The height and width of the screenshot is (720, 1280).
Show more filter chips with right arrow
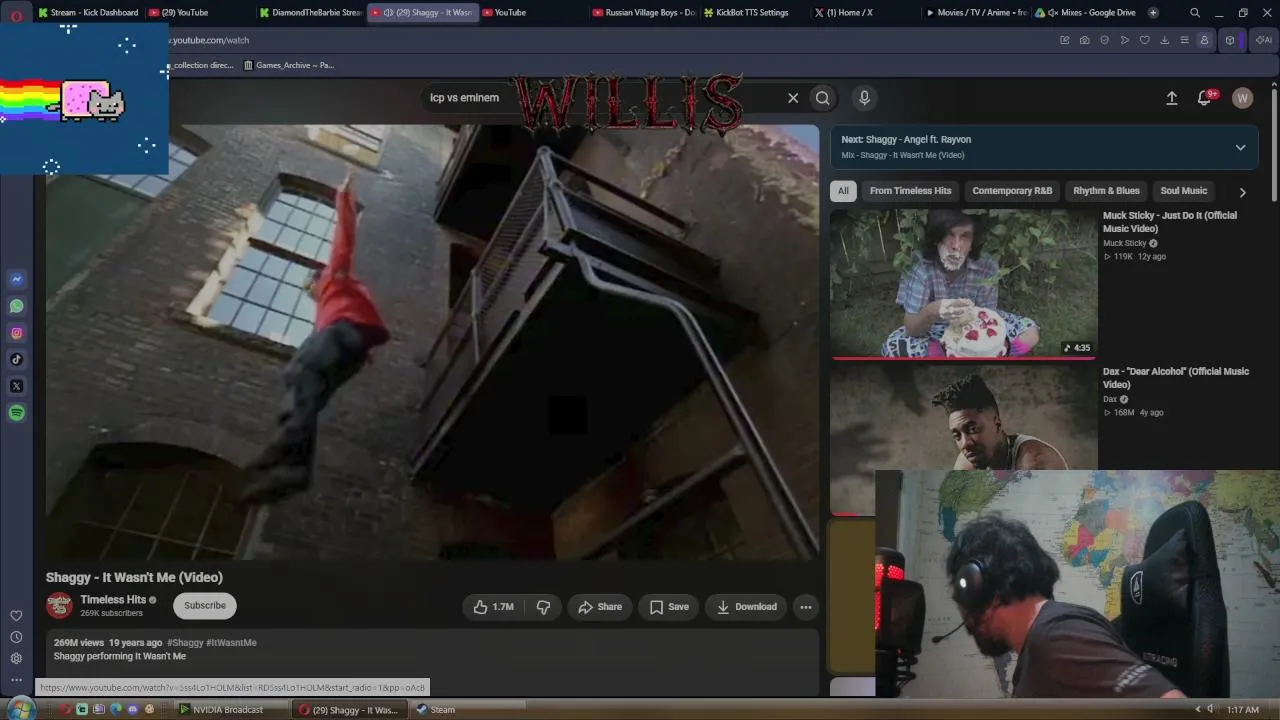click(x=1242, y=192)
